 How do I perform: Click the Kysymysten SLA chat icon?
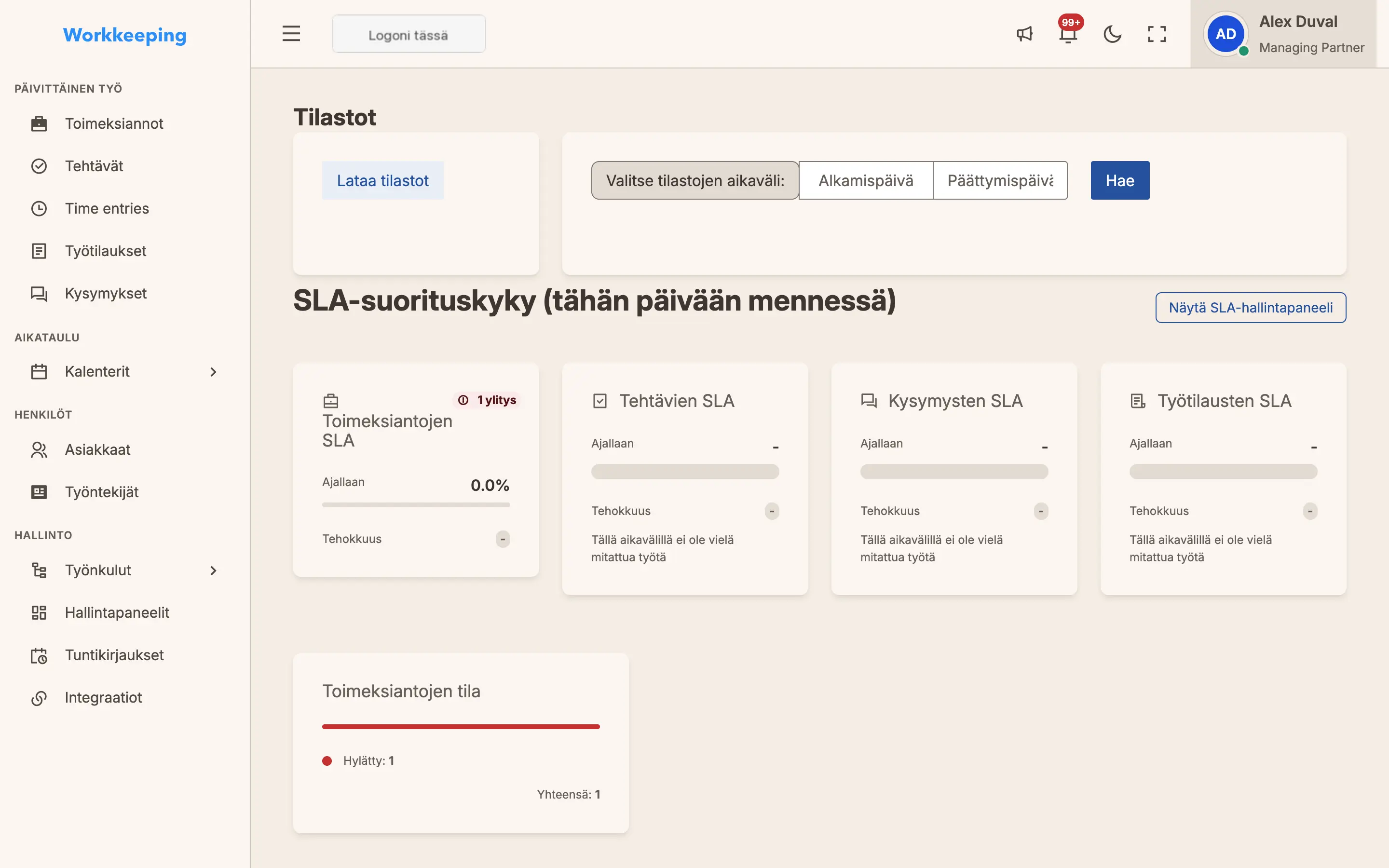click(869, 401)
